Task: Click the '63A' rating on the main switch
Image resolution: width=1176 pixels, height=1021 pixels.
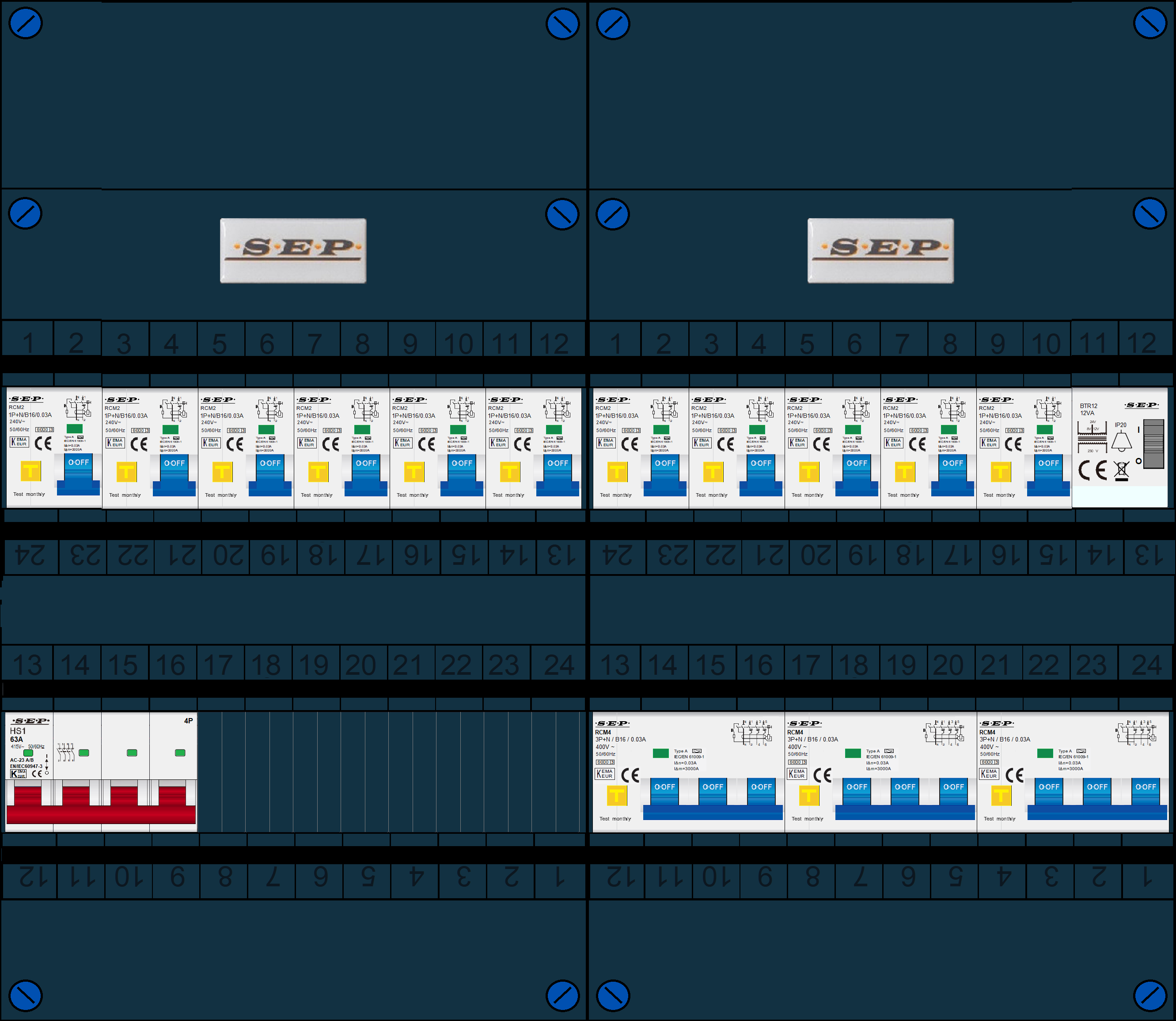Action: (x=16, y=740)
